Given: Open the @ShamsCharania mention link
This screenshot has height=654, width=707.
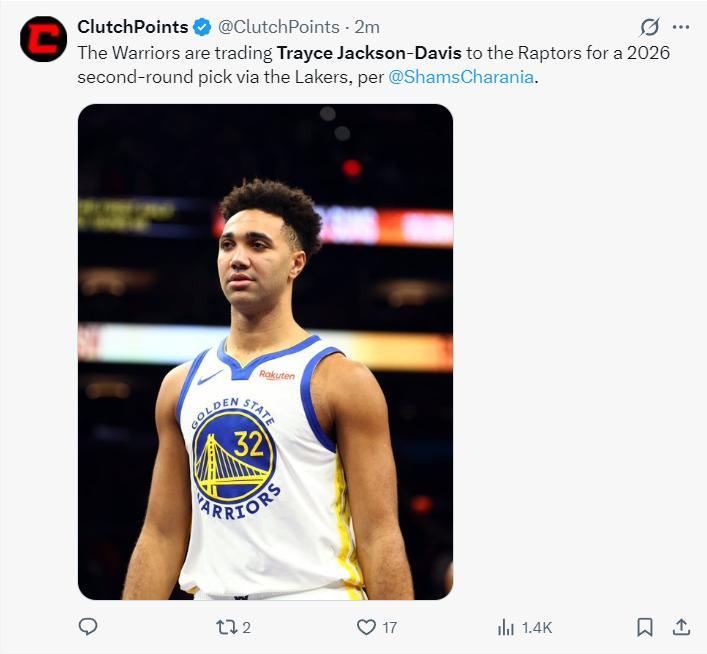Looking at the screenshot, I should [461, 75].
